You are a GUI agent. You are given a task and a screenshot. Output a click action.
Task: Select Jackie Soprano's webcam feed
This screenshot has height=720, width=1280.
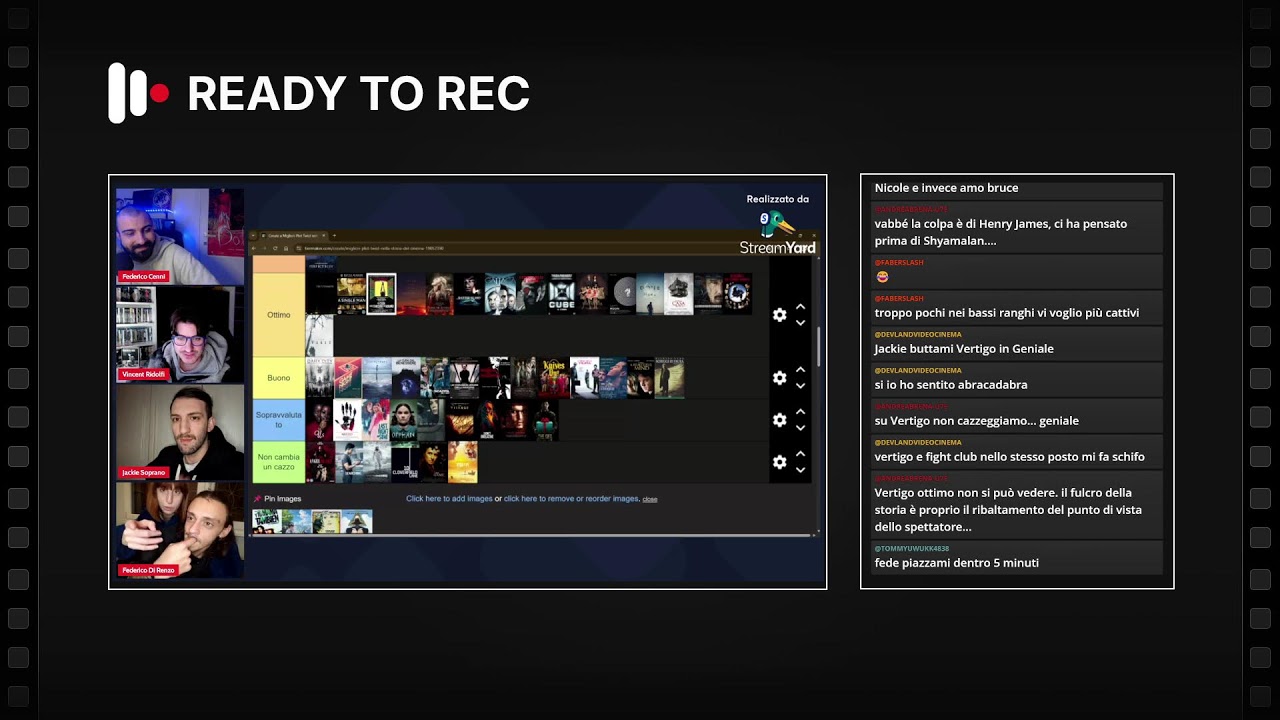[x=180, y=433]
